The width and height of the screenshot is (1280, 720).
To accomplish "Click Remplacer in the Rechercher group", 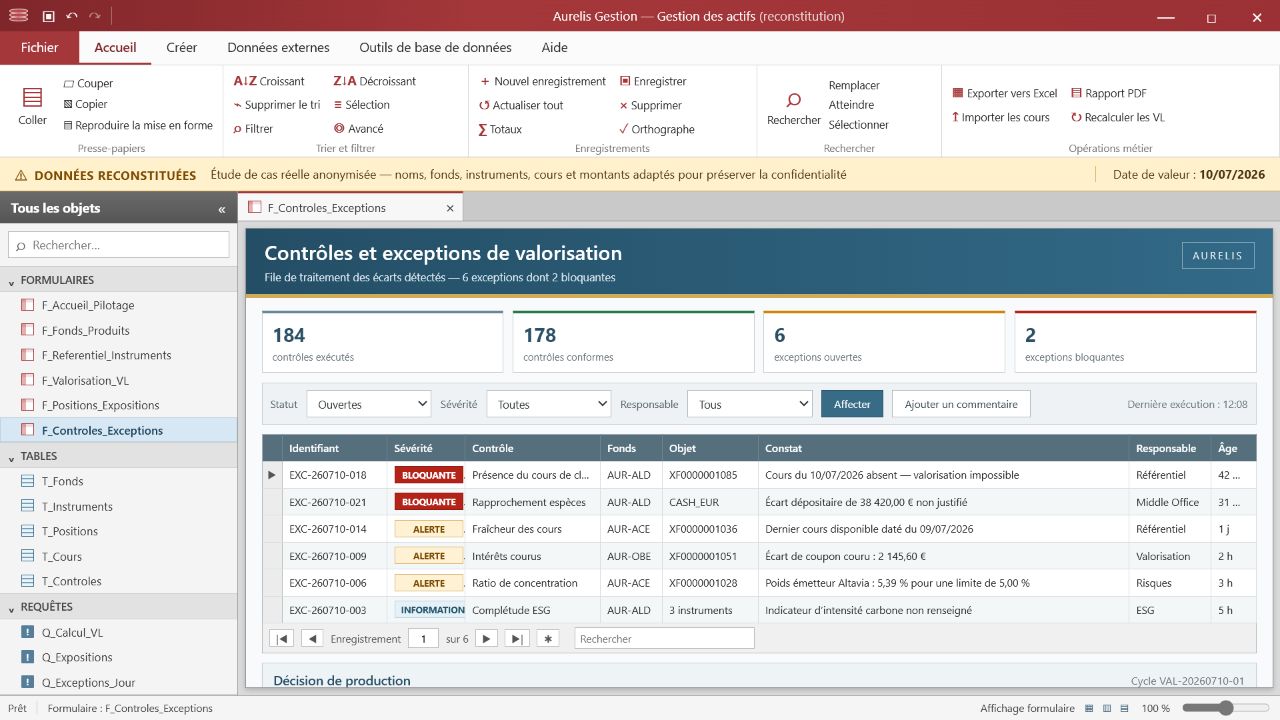I will pos(854,85).
